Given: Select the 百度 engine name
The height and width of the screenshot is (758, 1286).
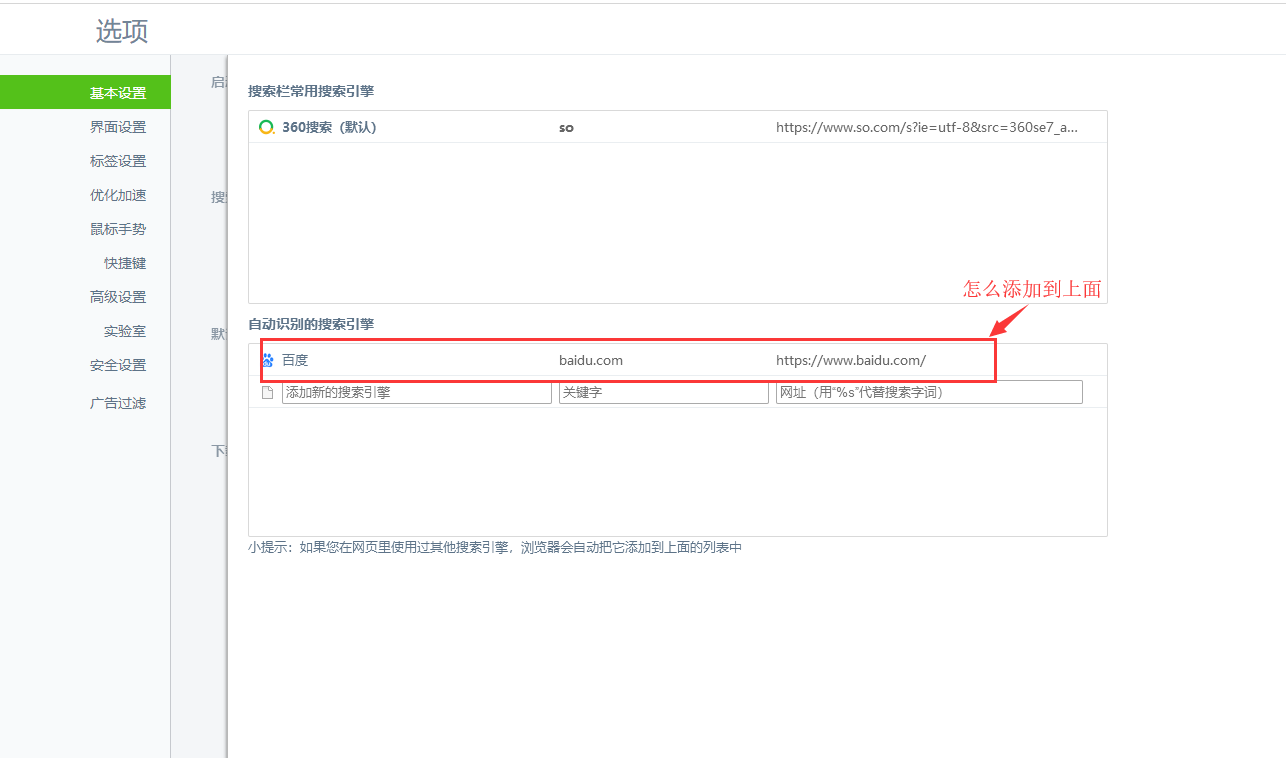Looking at the screenshot, I should click(295, 360).
